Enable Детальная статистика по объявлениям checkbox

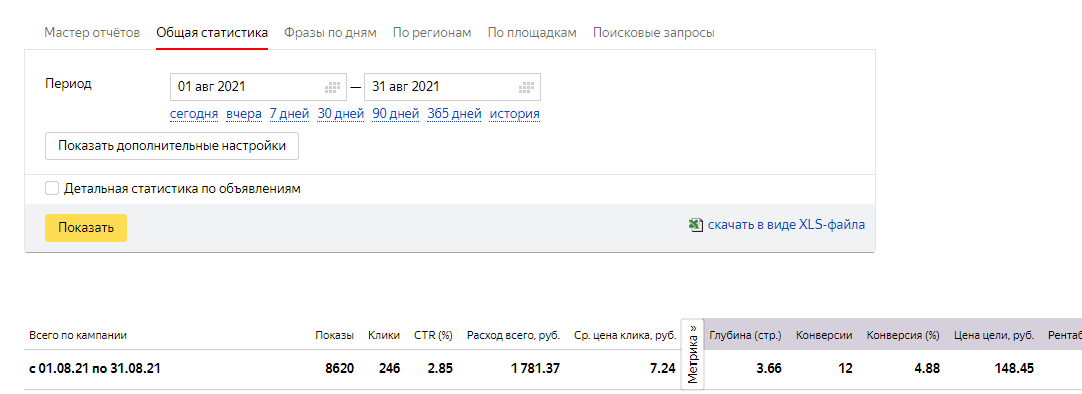pos(52,188)
